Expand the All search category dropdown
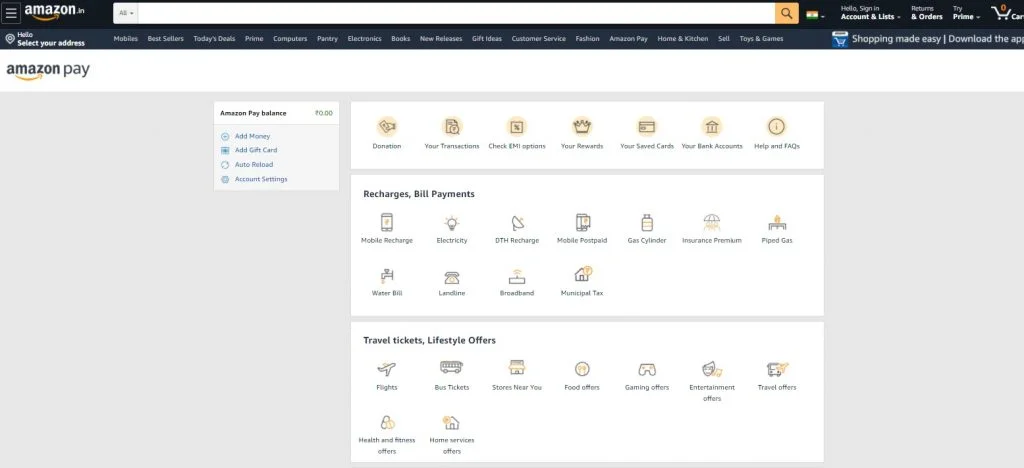 (x=126, y=13)
